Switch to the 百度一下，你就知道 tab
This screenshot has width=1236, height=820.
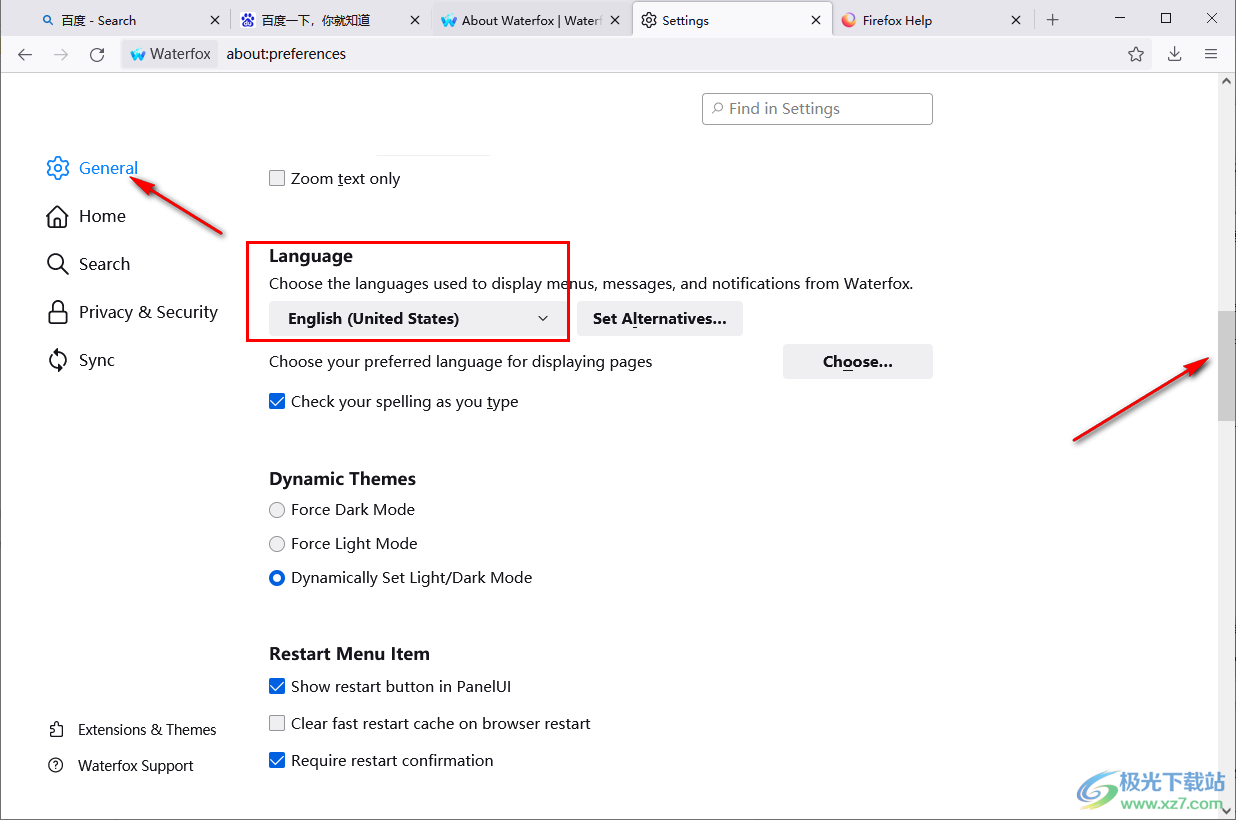click(x=331, y=20)
